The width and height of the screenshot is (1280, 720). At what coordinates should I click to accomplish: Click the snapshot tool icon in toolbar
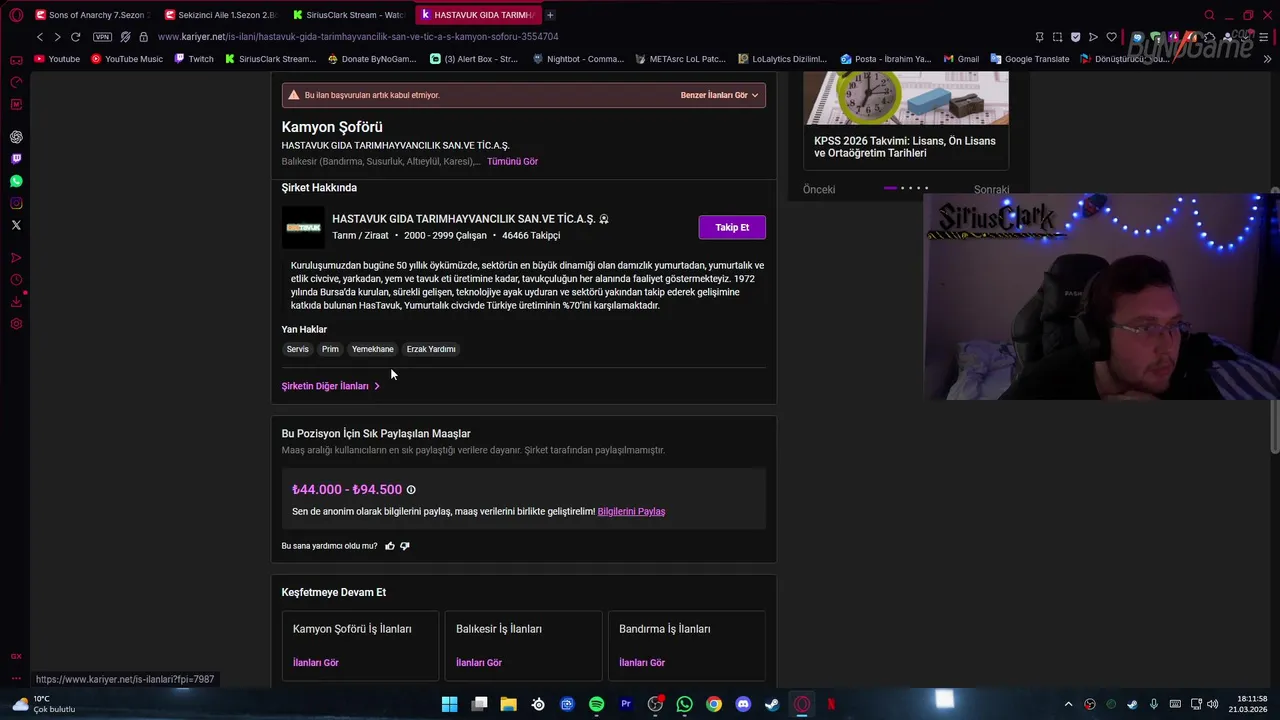pyautogui.click(x=1057, y=37)
